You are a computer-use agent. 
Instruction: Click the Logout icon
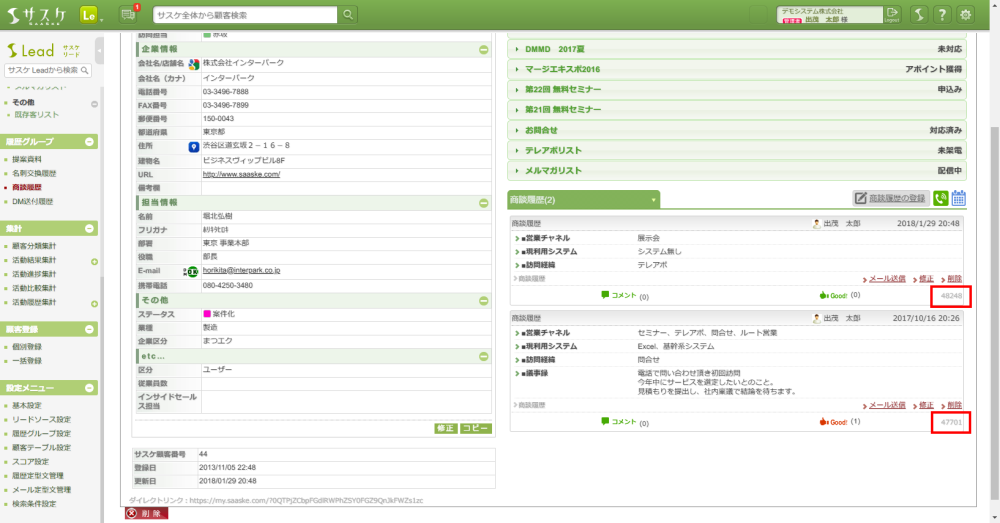892,14
